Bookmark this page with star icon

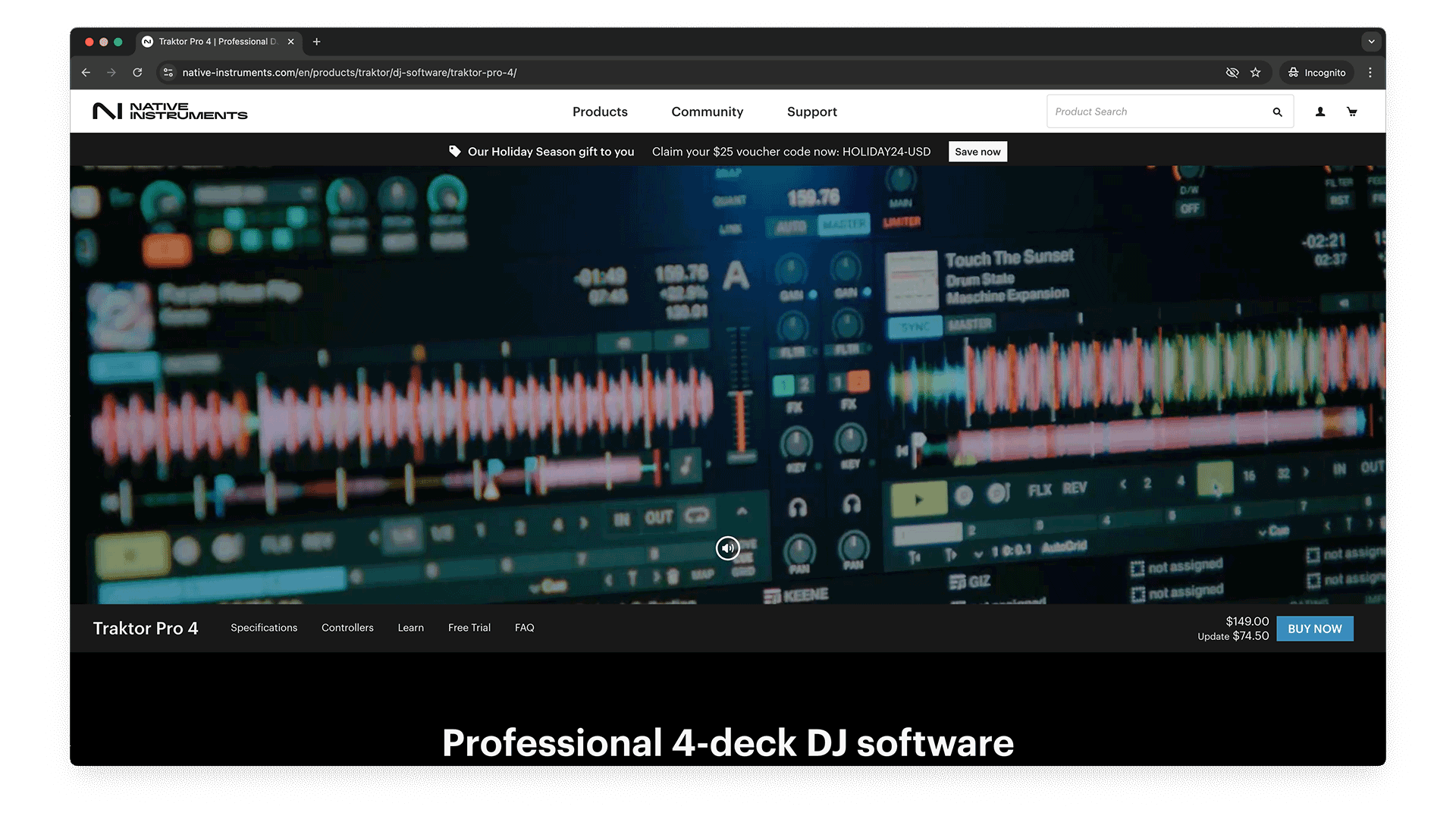pos(1256,73)
